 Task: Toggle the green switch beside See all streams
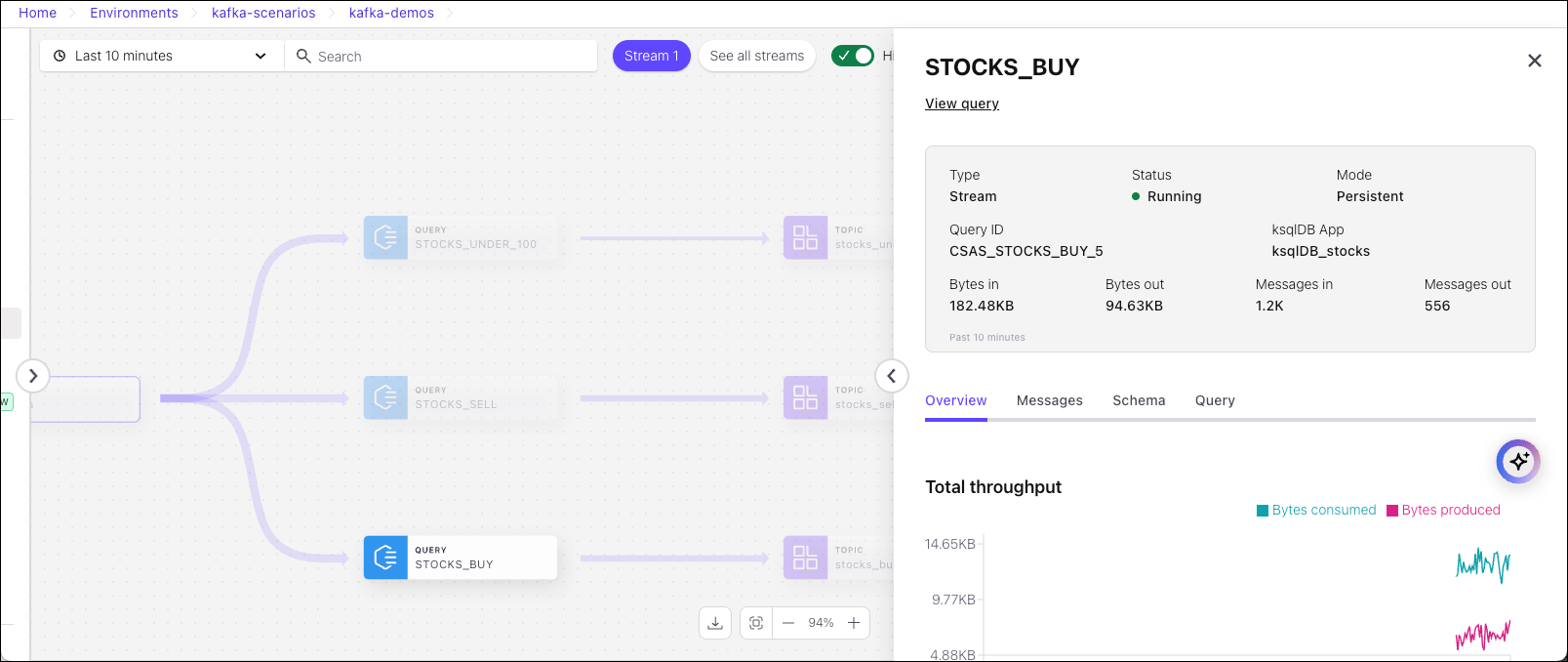[x=853, y=56]
